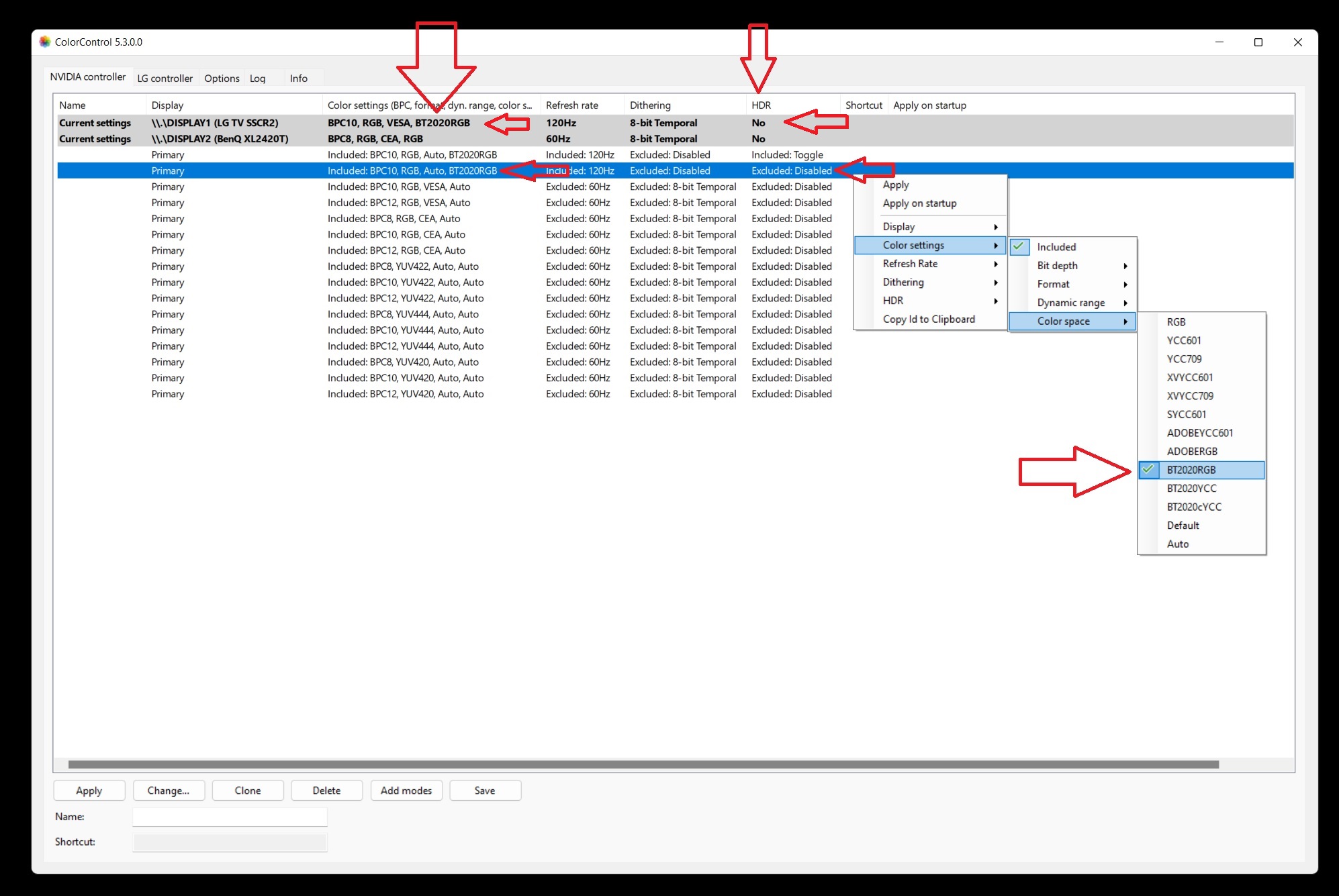
Task: Pick the ADOBERGB color space option
Action: pos(1191,451)
